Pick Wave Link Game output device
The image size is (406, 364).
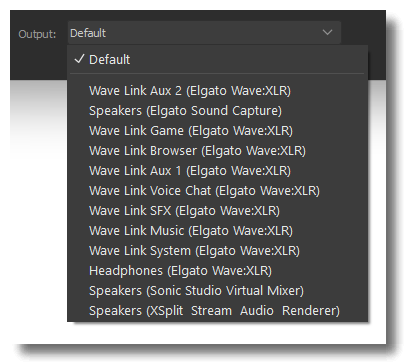point(217,131)
